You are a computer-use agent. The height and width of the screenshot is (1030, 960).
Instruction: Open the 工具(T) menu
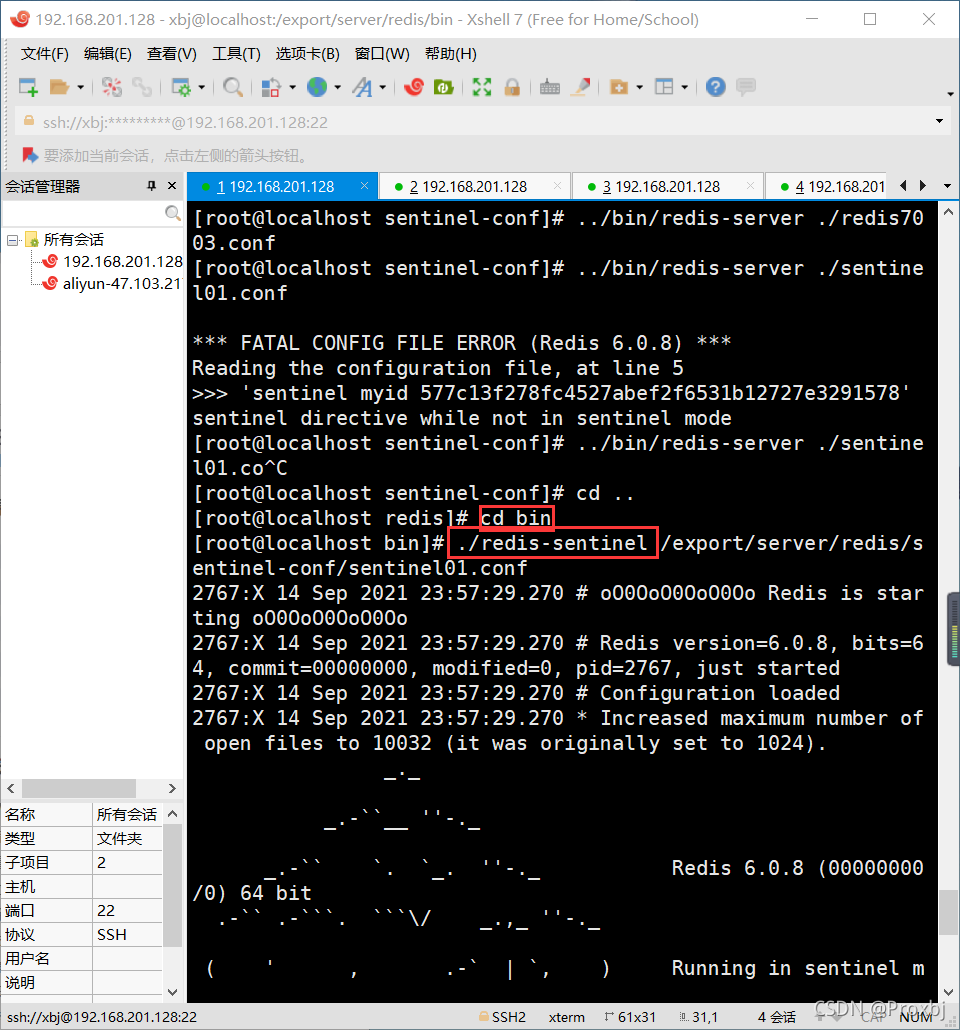point(236,54)
